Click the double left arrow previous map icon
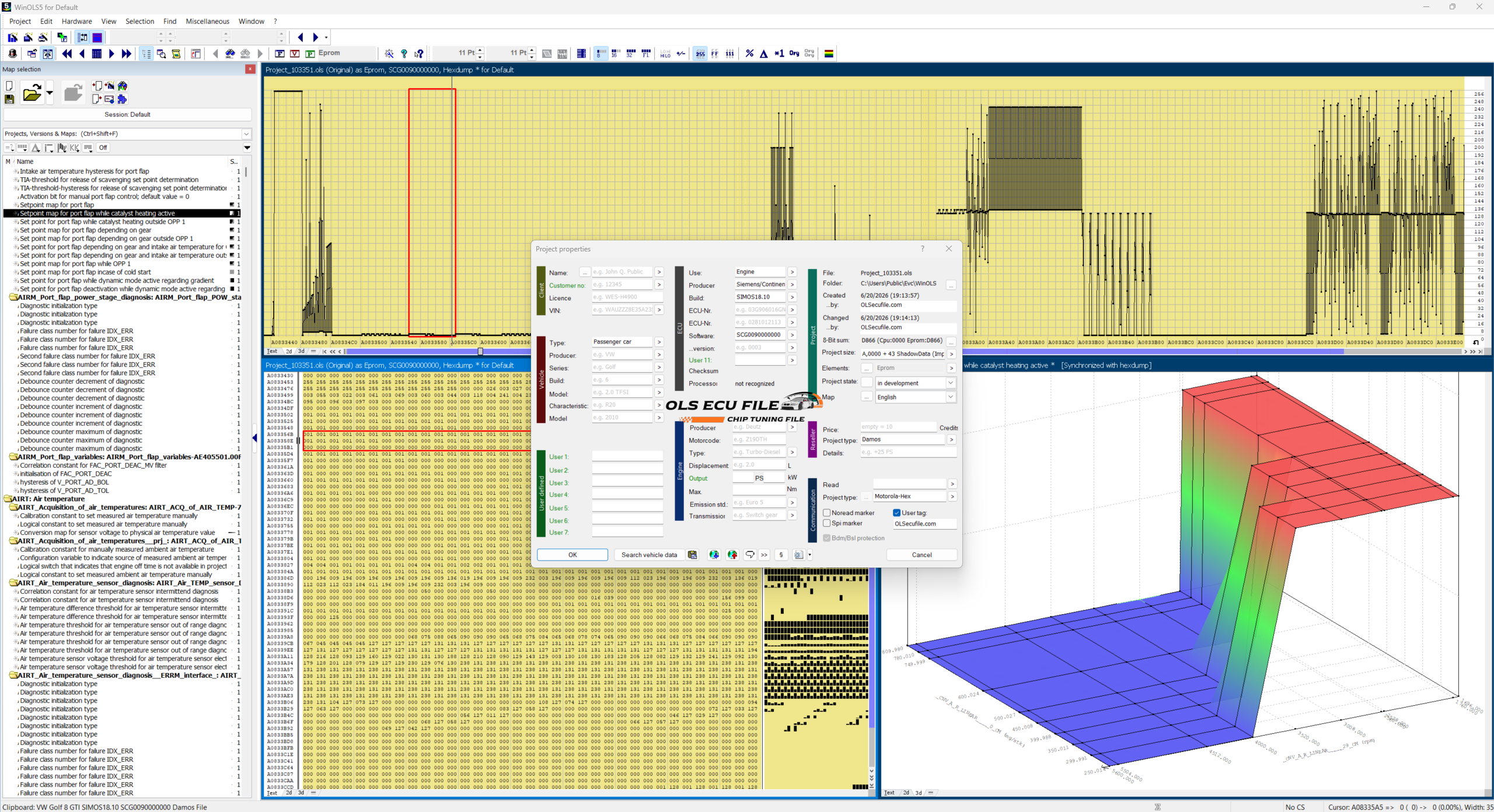 67,54
